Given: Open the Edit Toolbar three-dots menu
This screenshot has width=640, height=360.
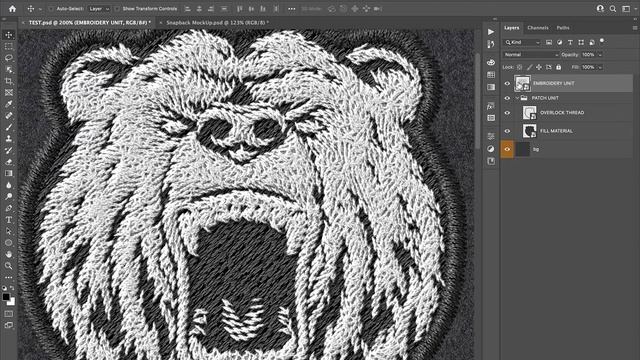Looking at the screenshot, I should coord(9,278).
